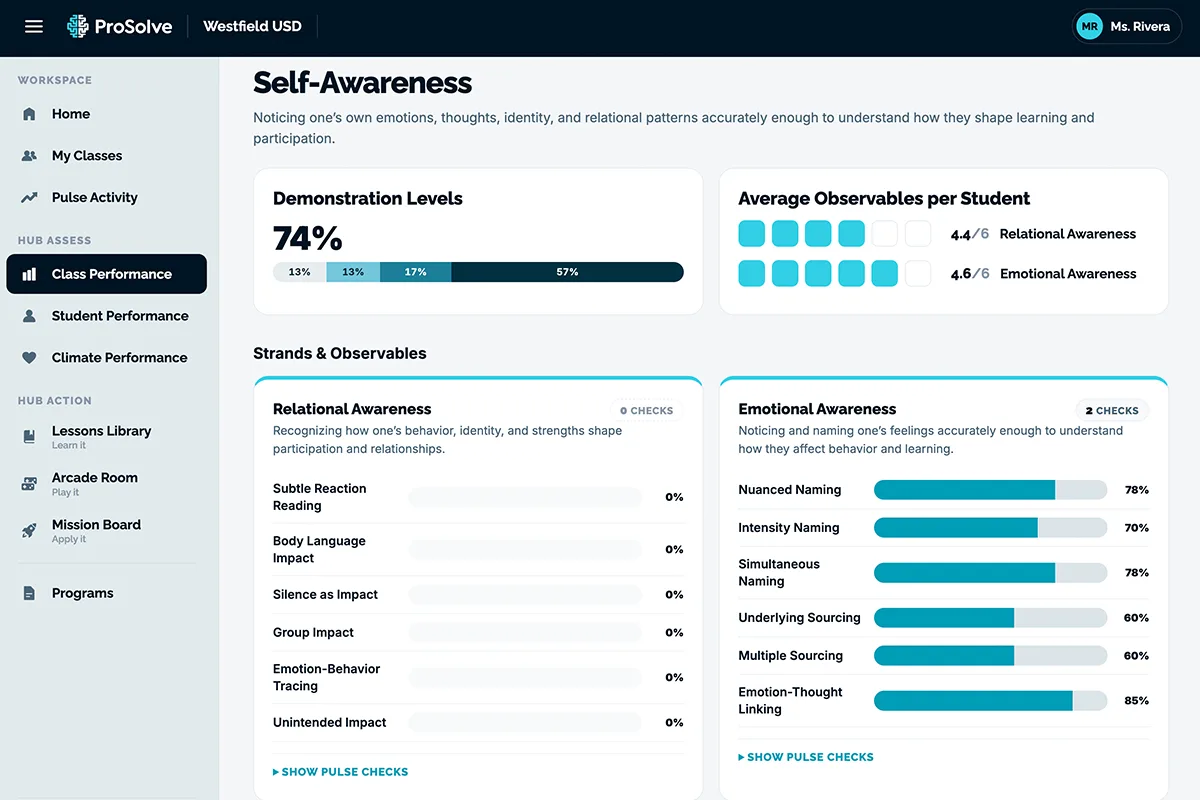The height and width of the screenshot is (800, 1200).
Task: Click the Arcade Room gamepad icon
Action: 30,484
